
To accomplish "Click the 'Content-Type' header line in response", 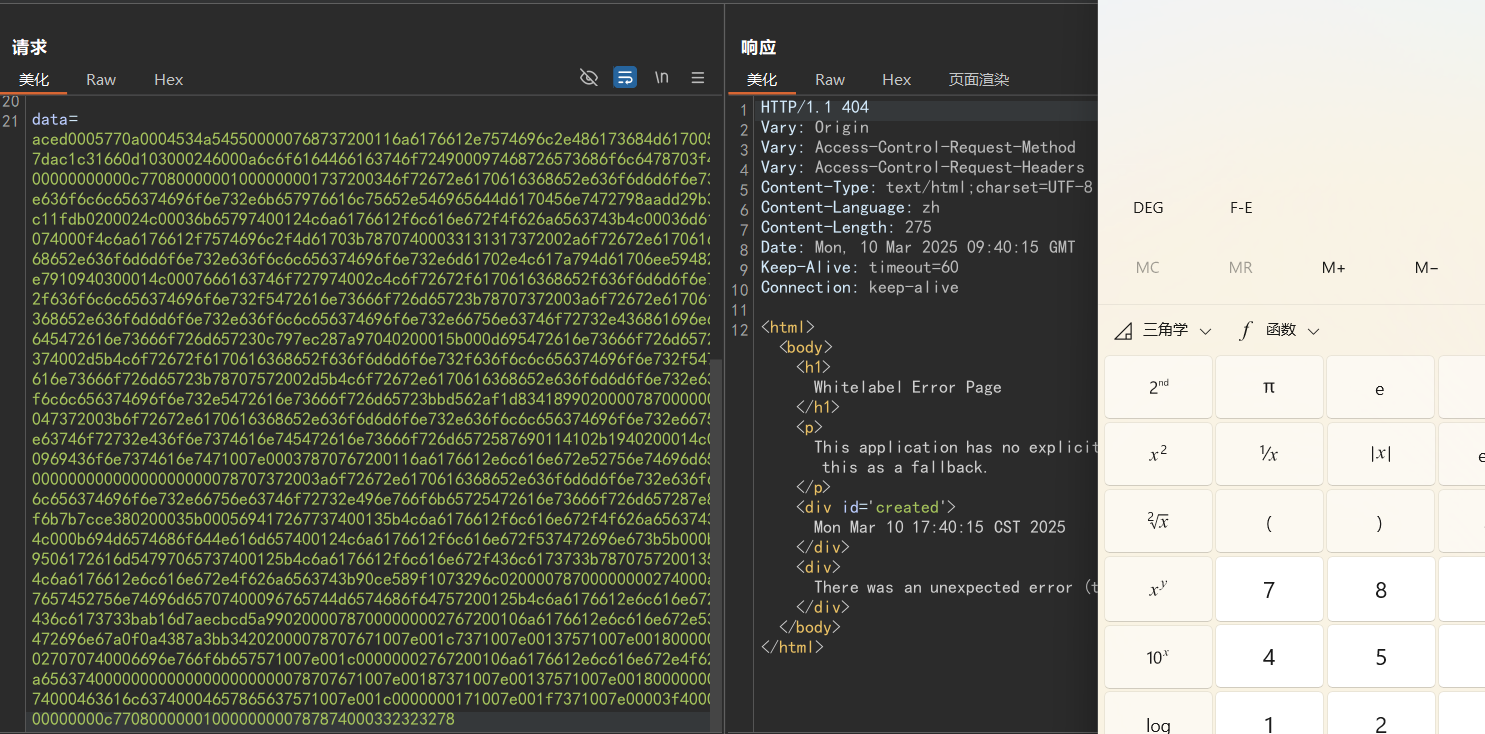I will (927, 187).
